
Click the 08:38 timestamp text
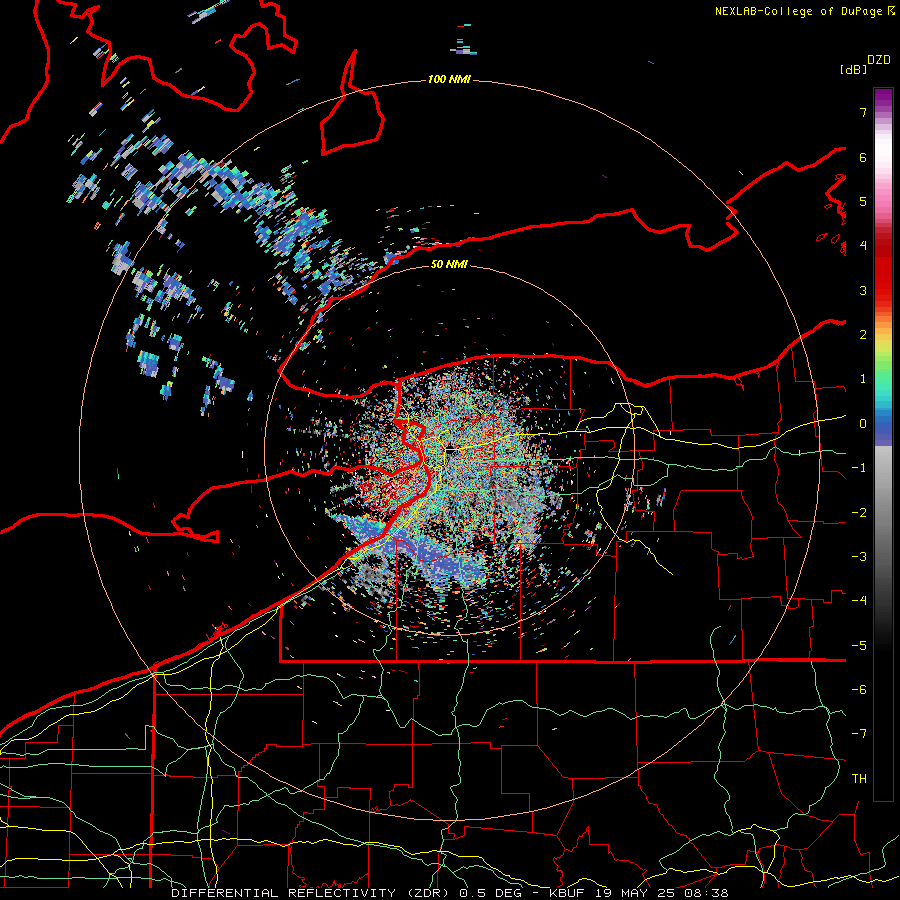pyautogui.click(x=706, y=893)
